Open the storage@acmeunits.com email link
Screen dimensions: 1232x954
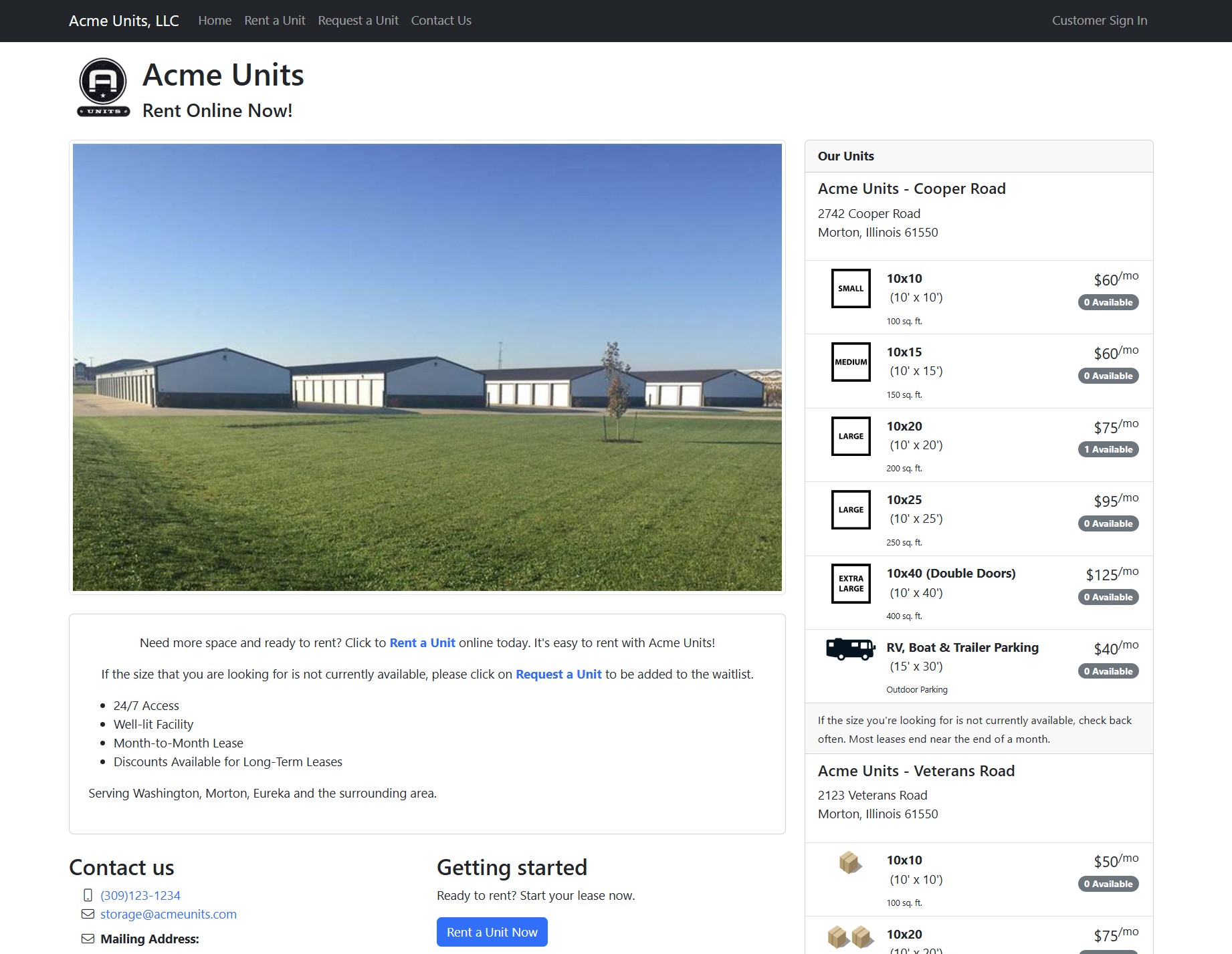click(169, 914)
